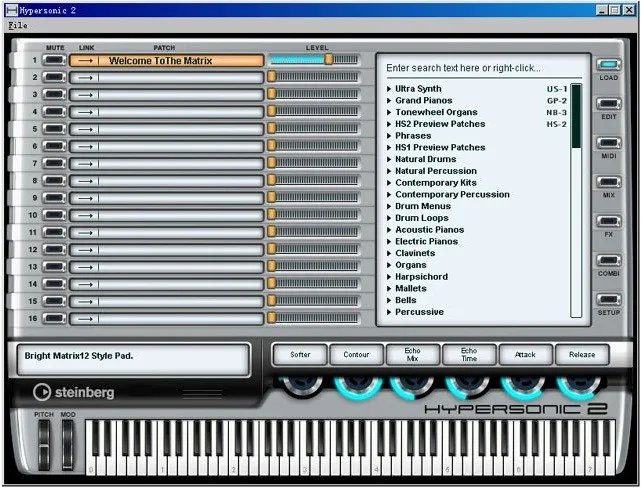The width and height of the screenshot is (641, 489).
Task: Click the Echo Time label button
Action: click(x=469, y=354)
